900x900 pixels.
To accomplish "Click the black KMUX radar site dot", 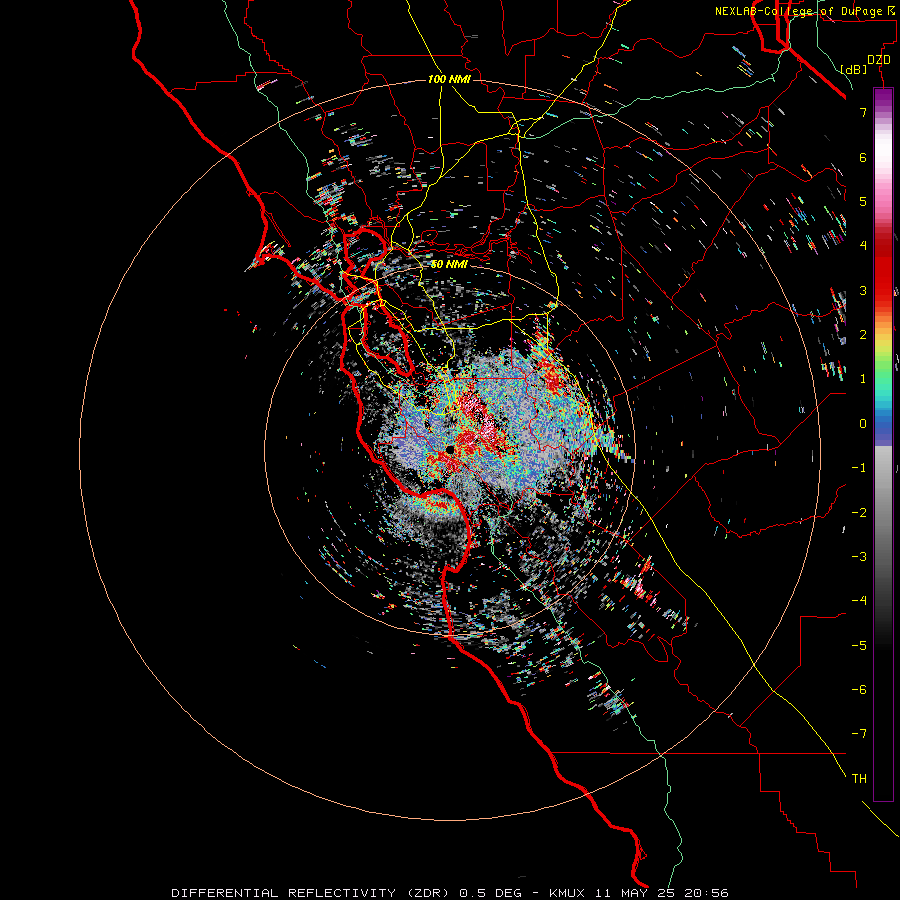I will [450, 449].
